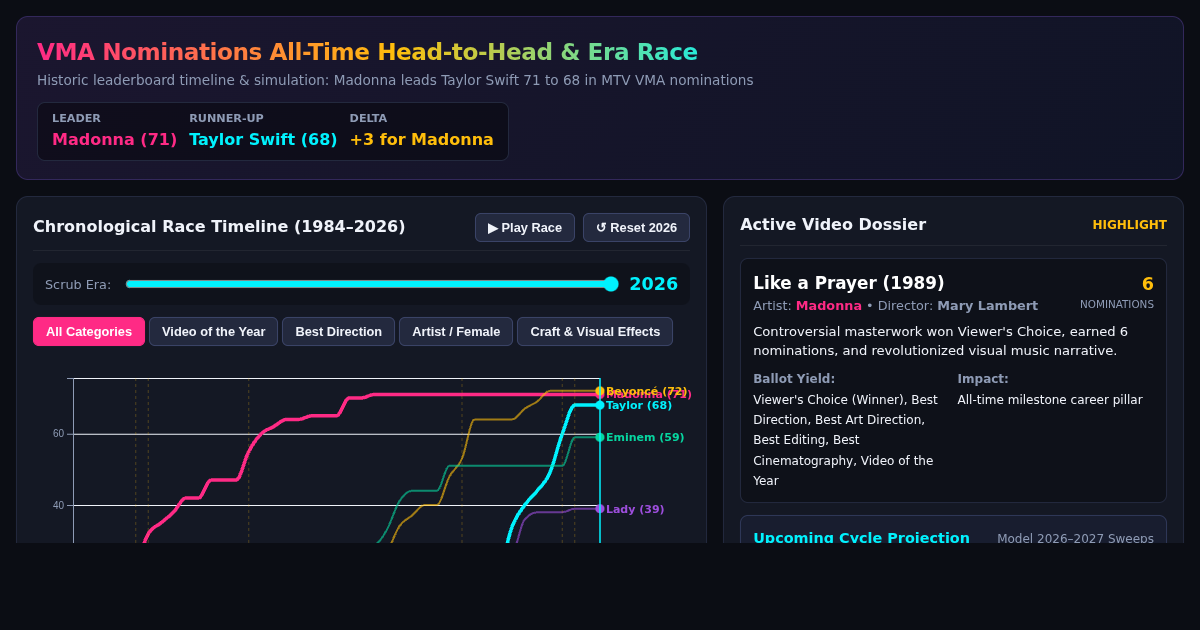
Task: Click the VMA Nominations page title
Action: (367, 52)
